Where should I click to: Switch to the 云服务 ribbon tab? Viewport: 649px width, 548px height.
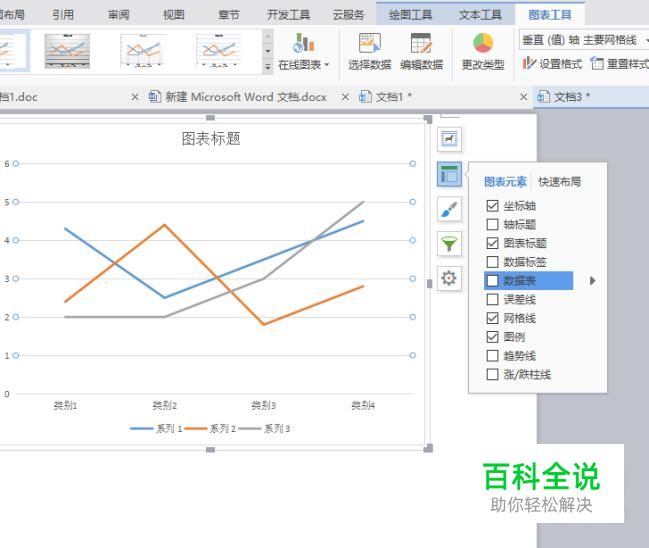(349, 15)
